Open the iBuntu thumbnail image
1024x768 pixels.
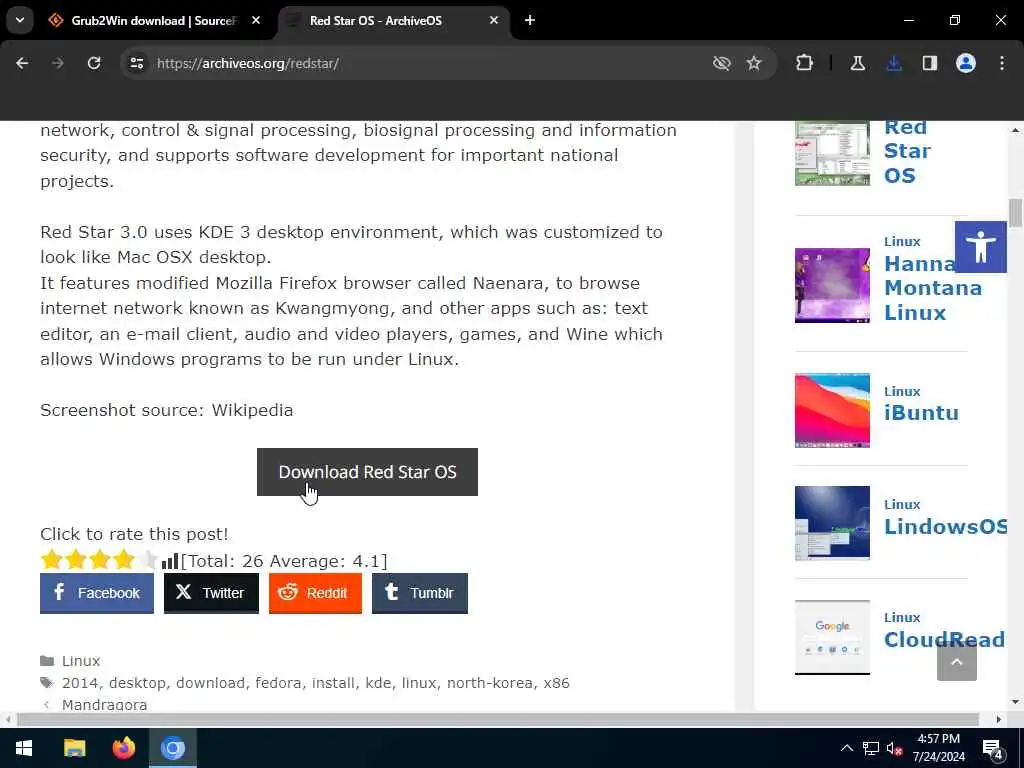click(x=832, y=410)
